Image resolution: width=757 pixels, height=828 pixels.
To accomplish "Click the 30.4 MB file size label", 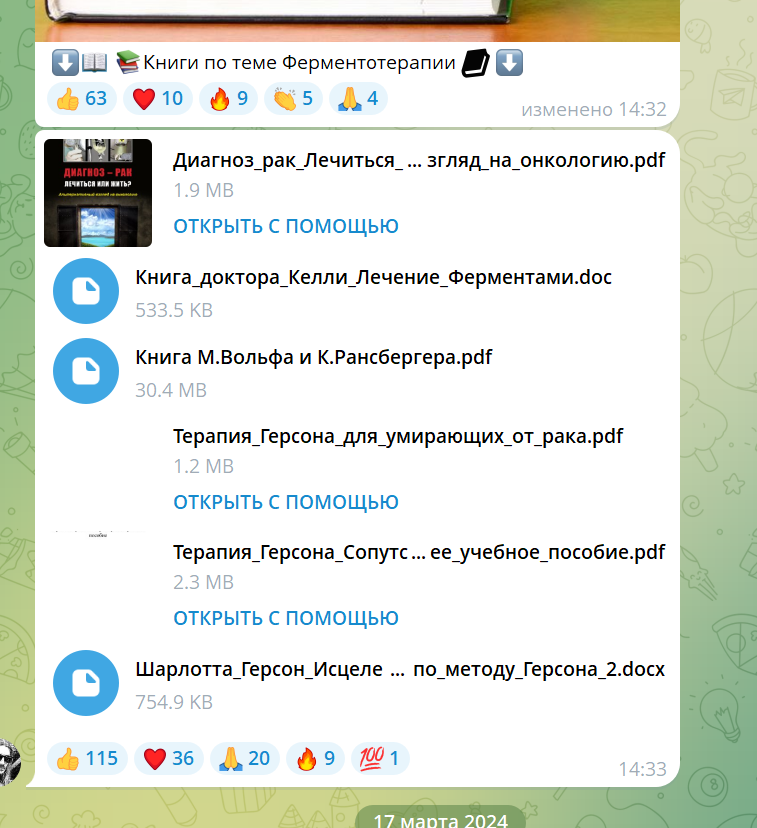I will click(171, 390).
